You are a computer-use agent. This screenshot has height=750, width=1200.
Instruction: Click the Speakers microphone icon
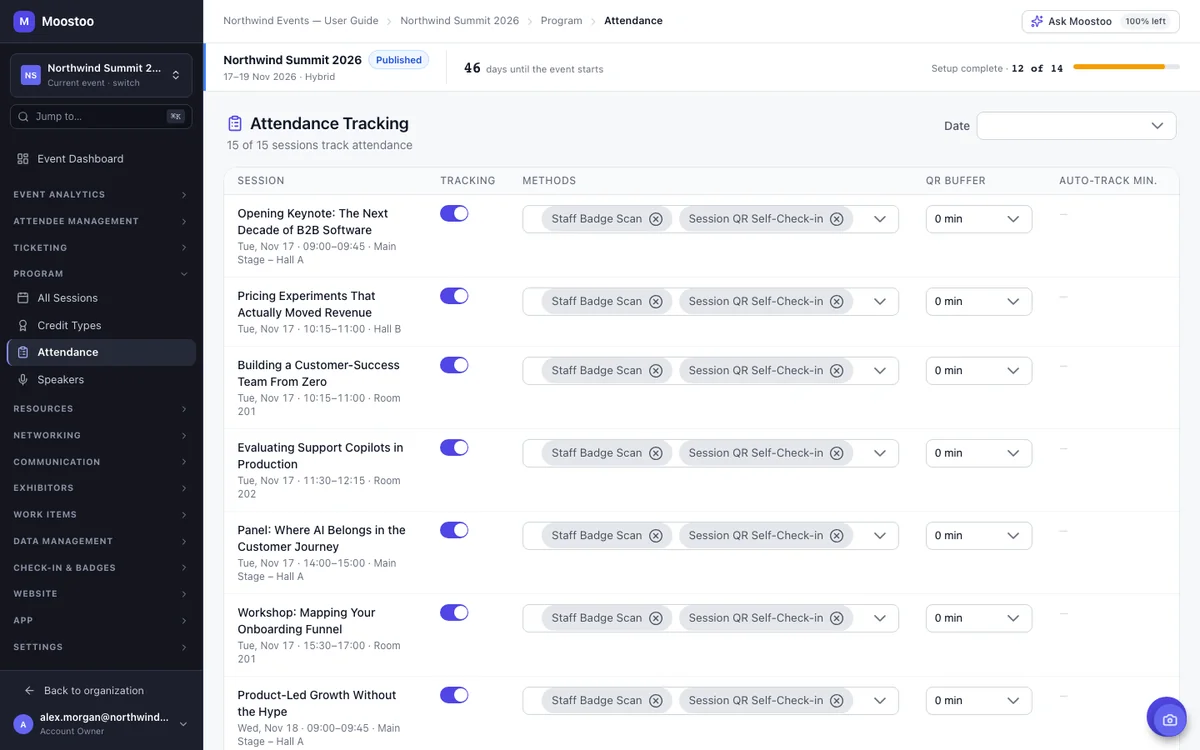23,380
